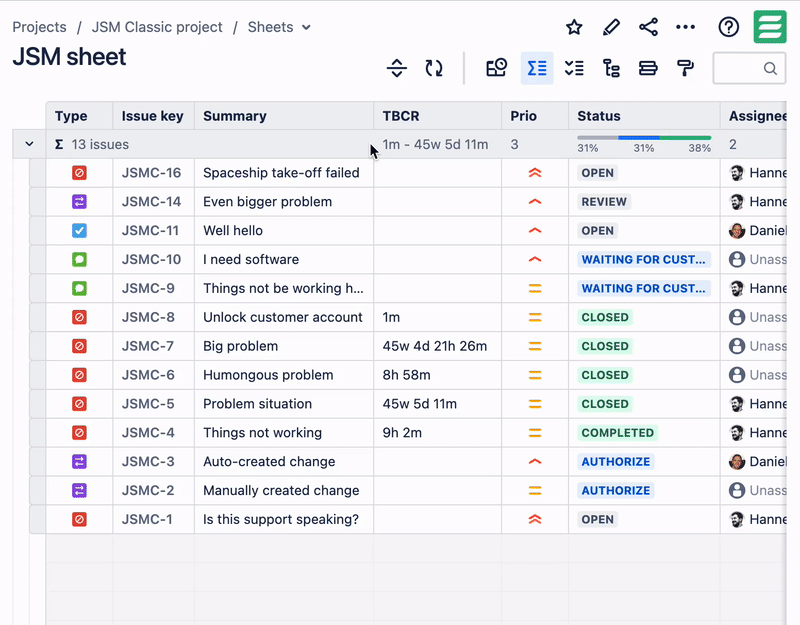Click the expand/collapse rows icon
The height and width of the screenshot is (625, 800).
396,68
